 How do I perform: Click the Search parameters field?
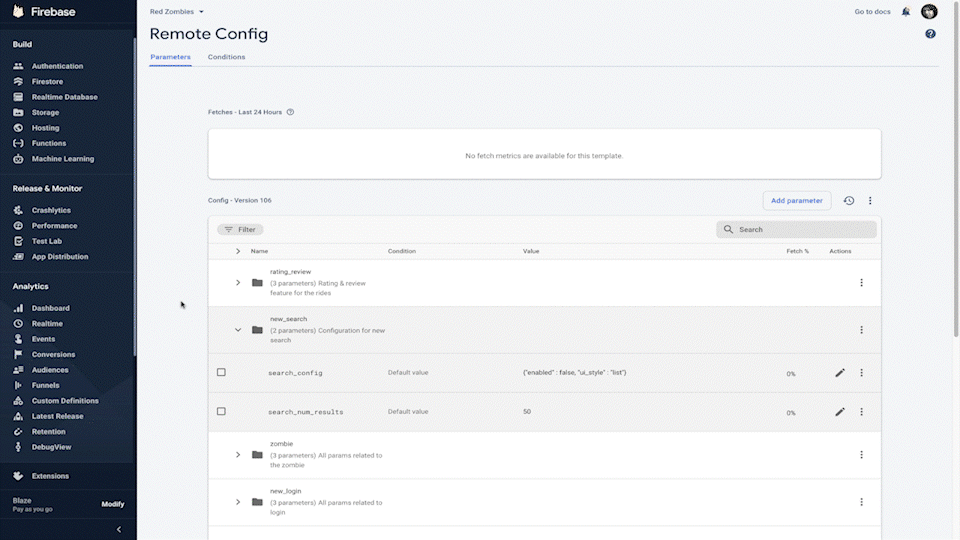[x=796, y=230]
